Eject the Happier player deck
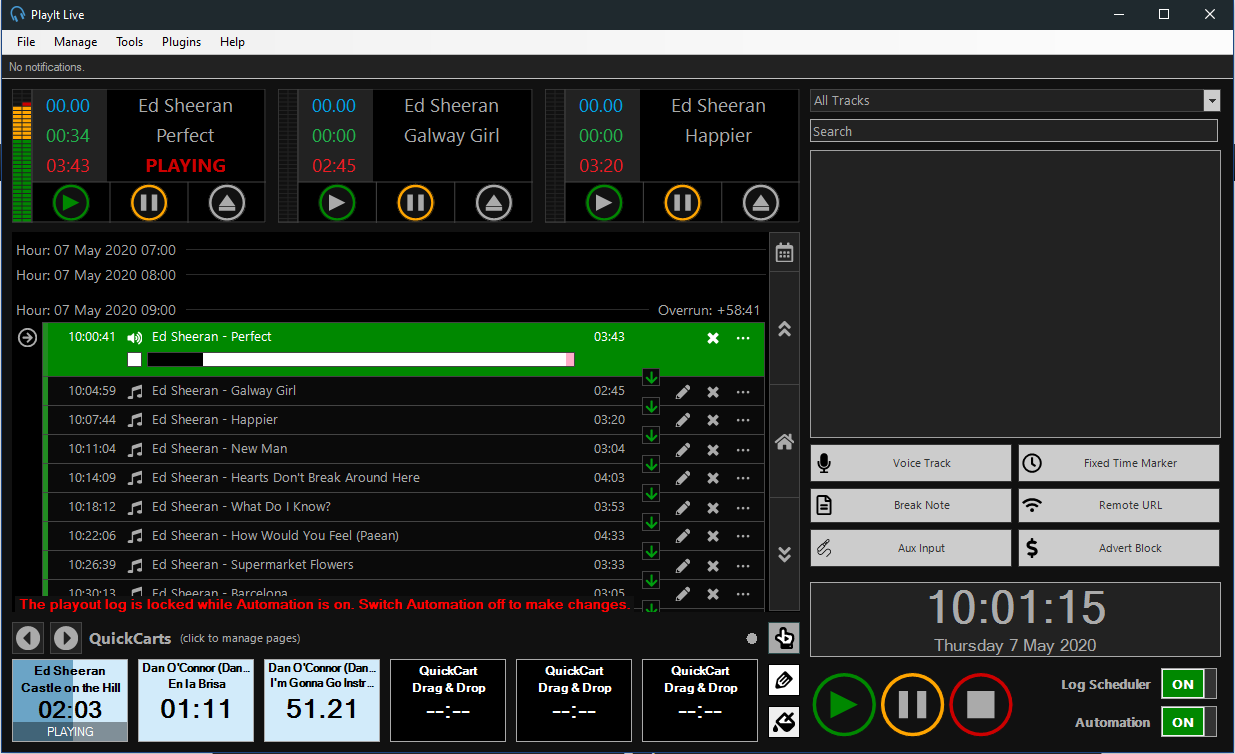 click(x=761, y=202)
